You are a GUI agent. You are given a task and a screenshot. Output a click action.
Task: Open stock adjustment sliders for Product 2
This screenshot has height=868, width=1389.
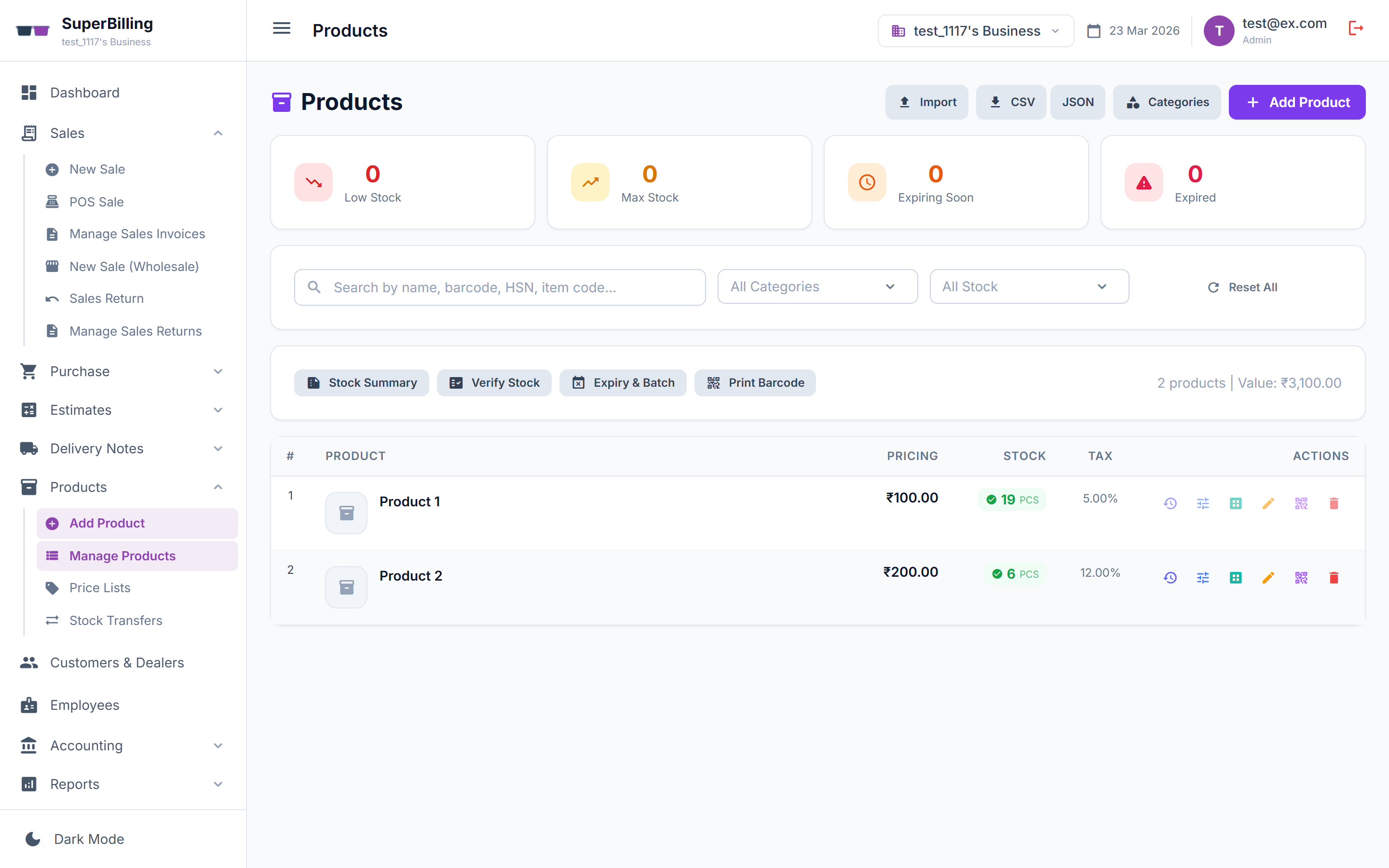[1203, 578]
